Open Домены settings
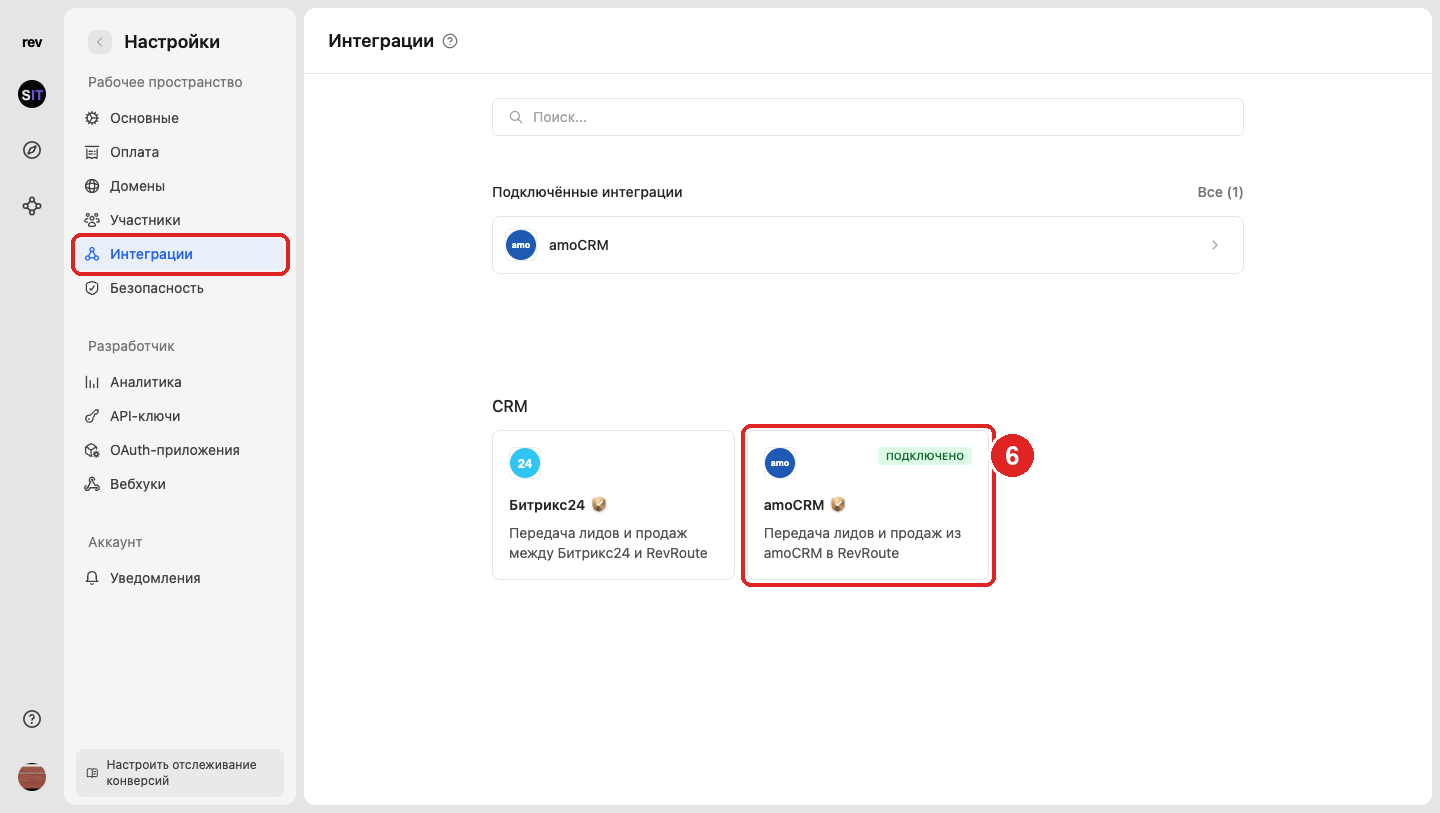Image resolution: width=1440 pixels, height=813 pixels. (x=180, y=186)
